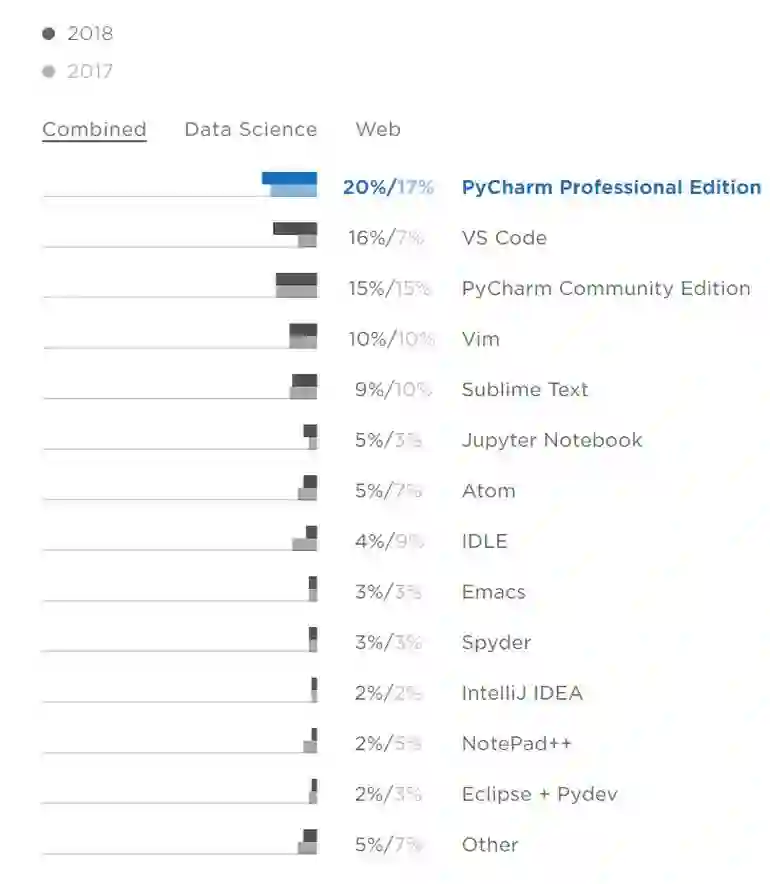Click the IntelliJ IDEA label

tap(521, 693)
